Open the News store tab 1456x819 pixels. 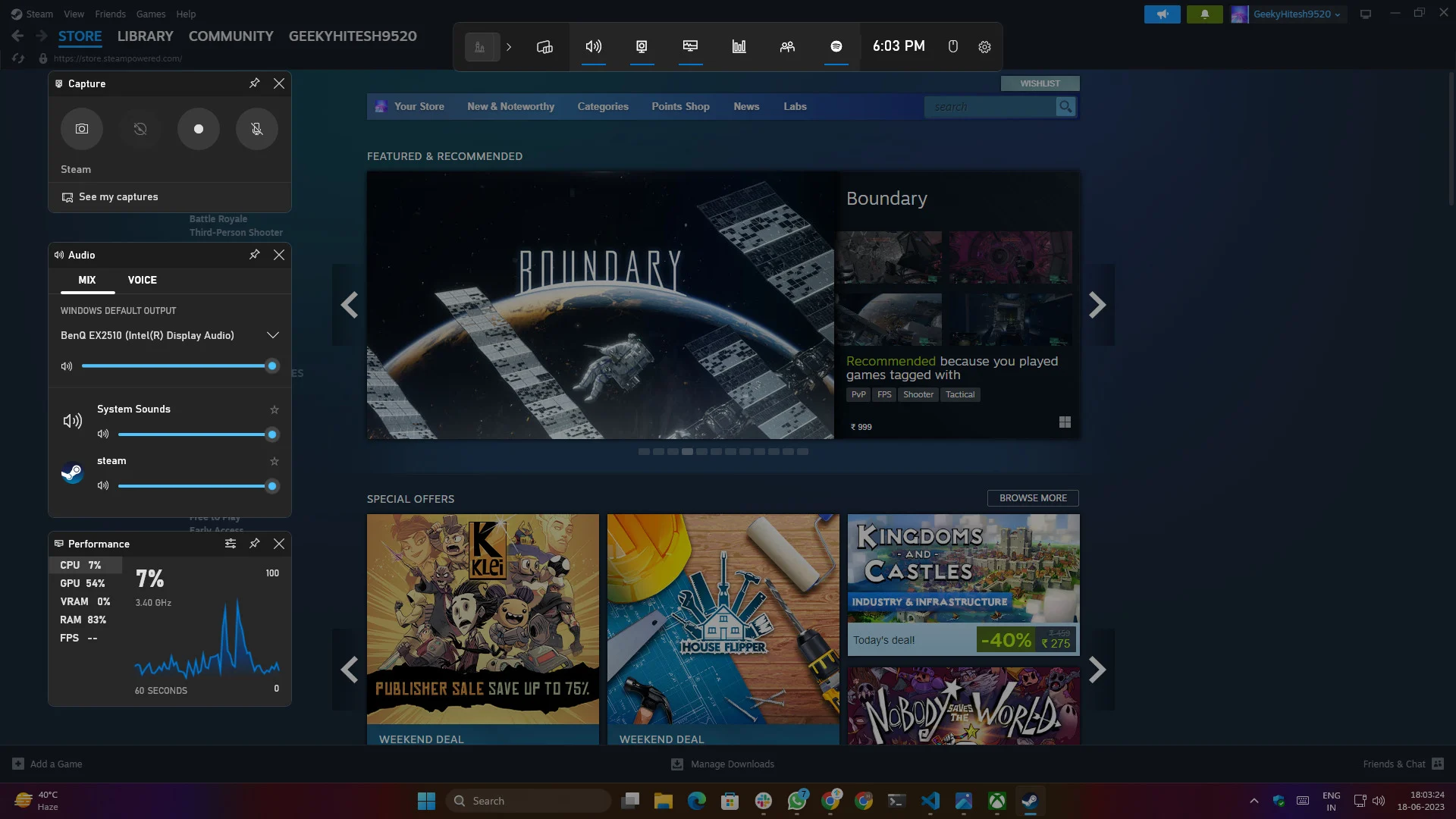[x=746, y=107]
